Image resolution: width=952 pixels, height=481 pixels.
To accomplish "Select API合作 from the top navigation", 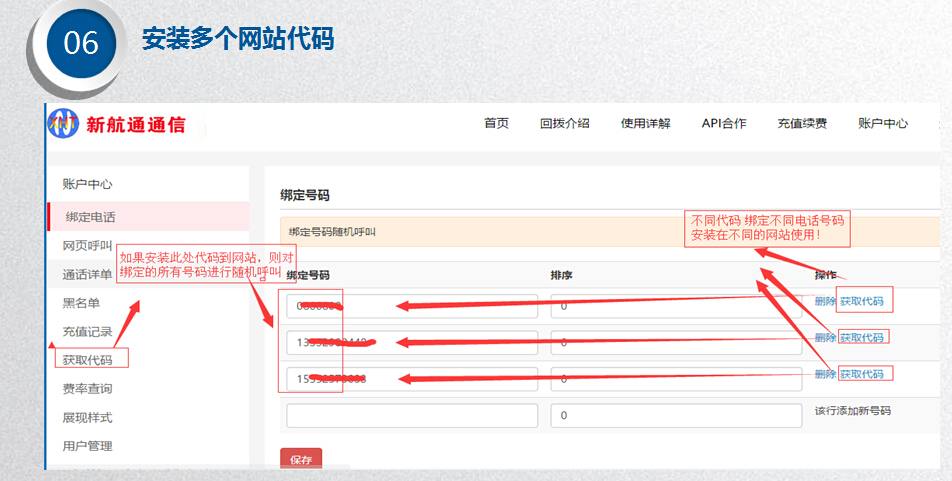I will 723,124.
